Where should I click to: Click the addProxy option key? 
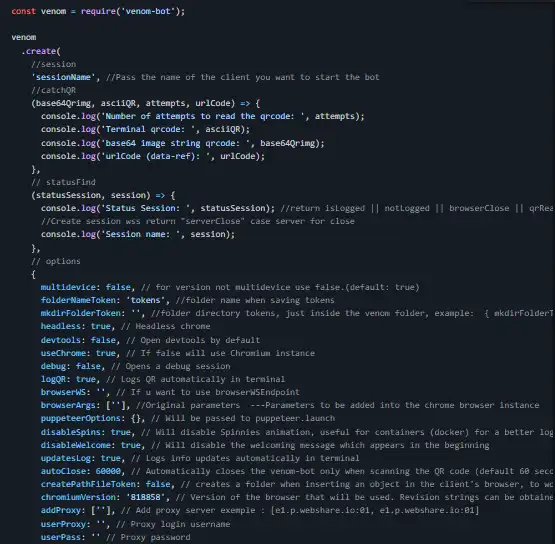coord(61,510)
